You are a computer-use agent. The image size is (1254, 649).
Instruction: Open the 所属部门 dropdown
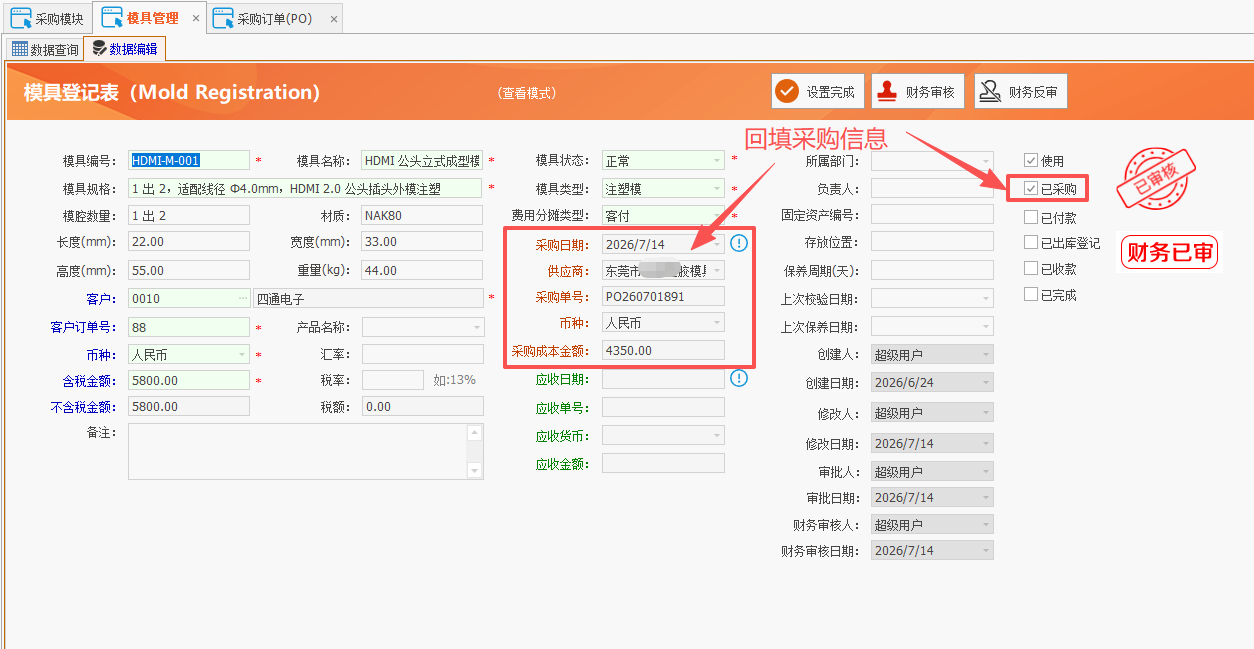click(986, 160)
